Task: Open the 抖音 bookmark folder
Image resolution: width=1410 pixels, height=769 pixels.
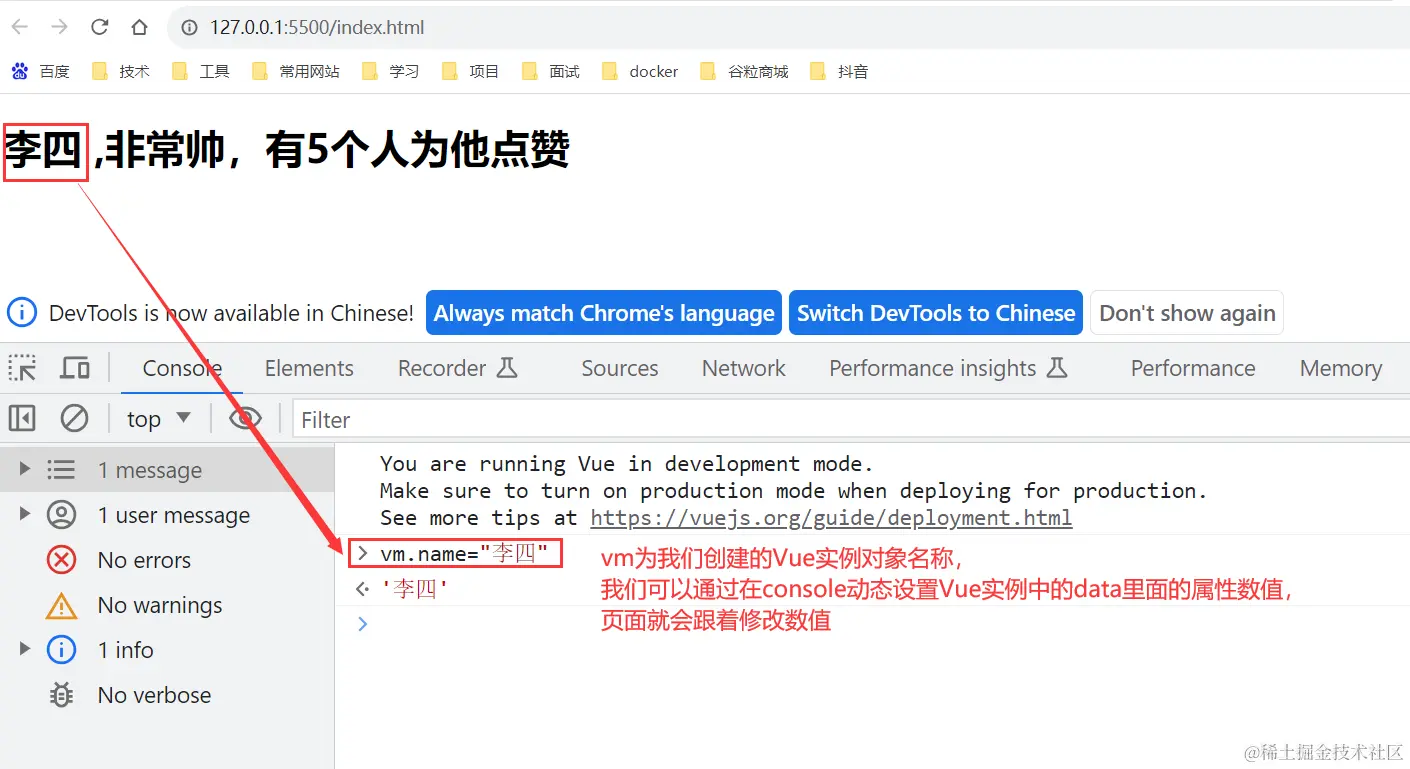Action: click(839, 71)
